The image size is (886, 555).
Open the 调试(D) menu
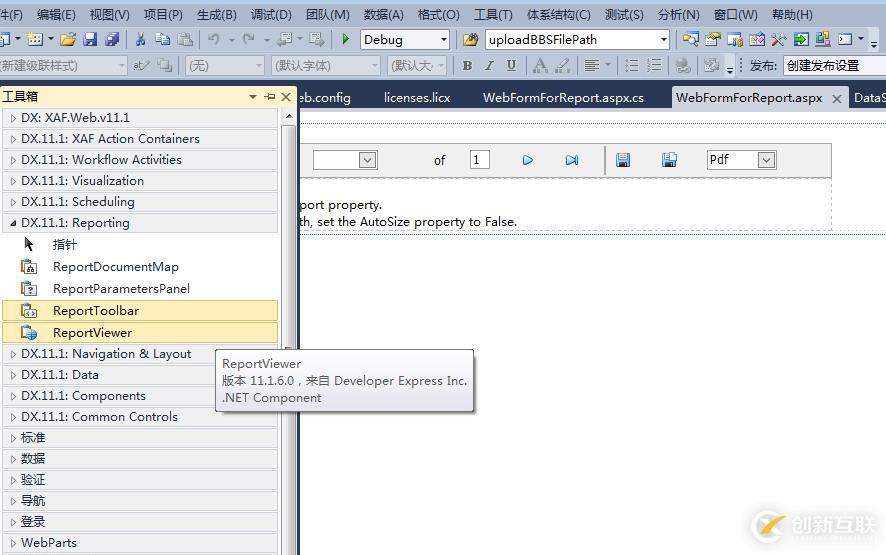point(271,15)
